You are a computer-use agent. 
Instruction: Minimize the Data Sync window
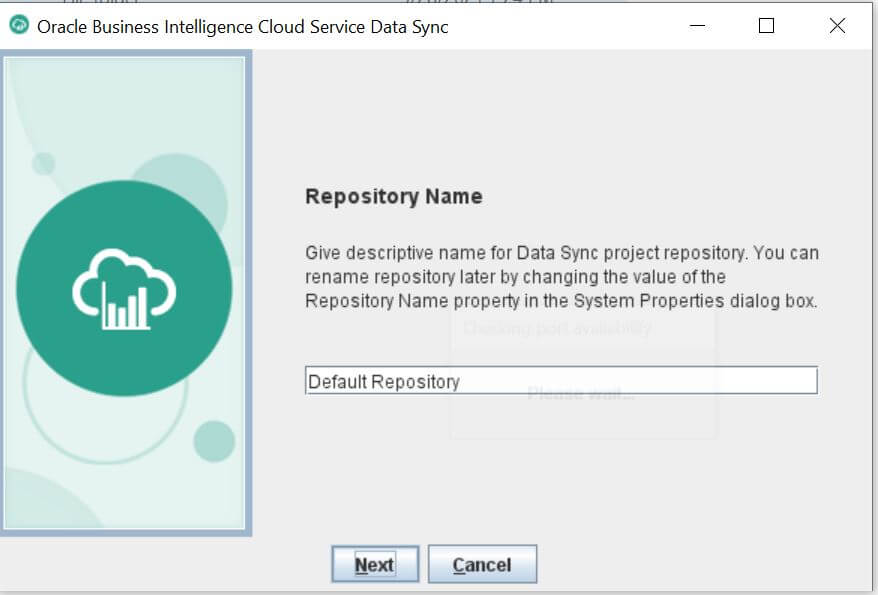(x=697, y=25)
